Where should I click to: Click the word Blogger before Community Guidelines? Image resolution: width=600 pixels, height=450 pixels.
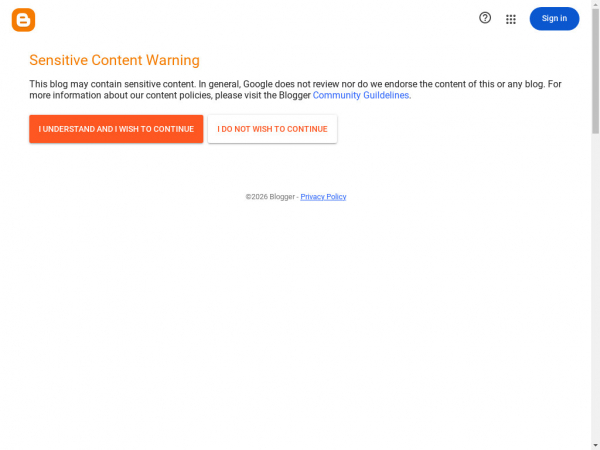tap(294, 95)
